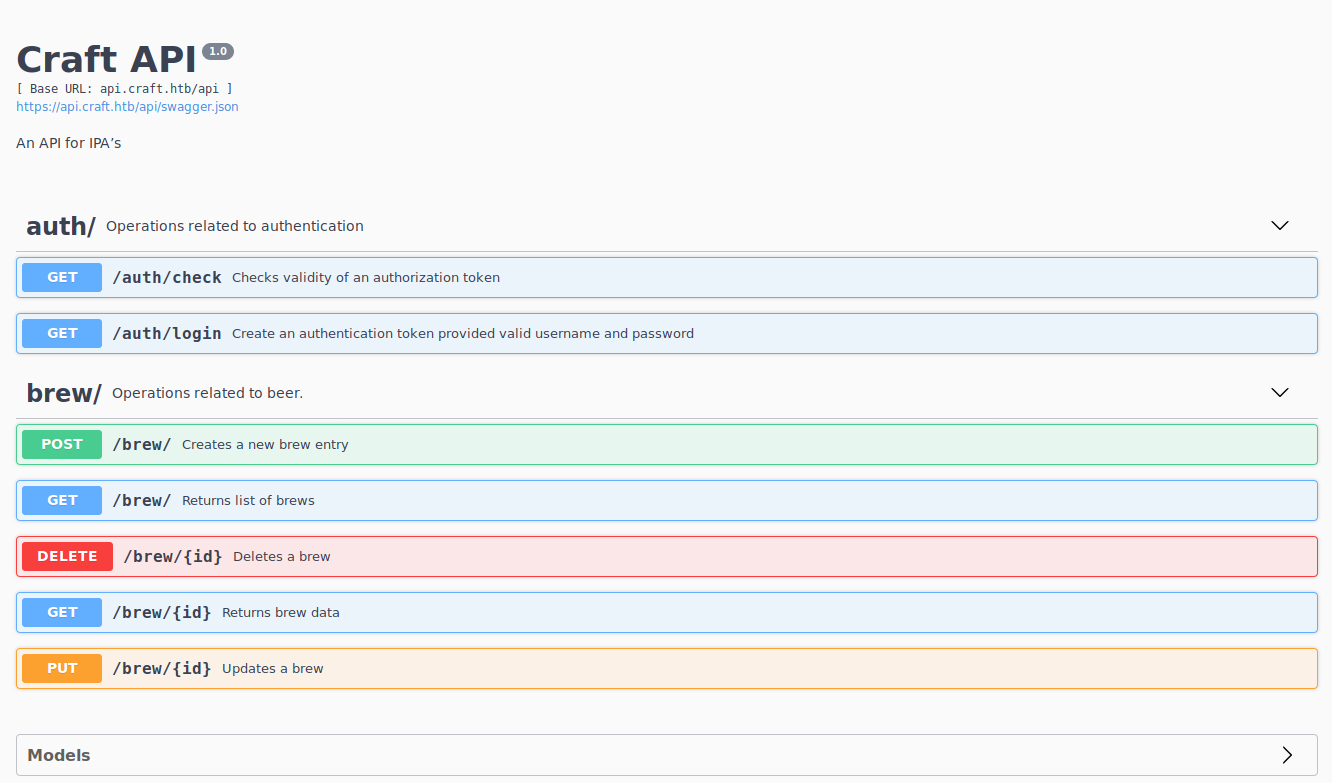Click the Models section title
The width and height of the screenshot is (1332, 783).
(x=59, y=755)
